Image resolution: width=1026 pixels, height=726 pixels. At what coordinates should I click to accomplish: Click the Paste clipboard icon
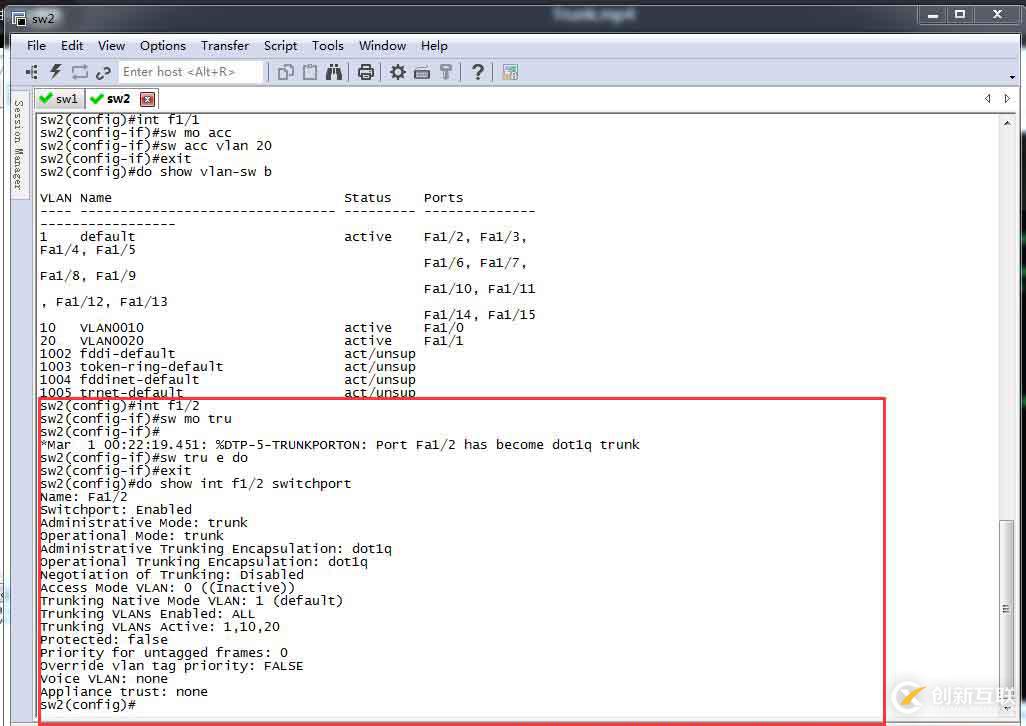click(x=310, y=72)
